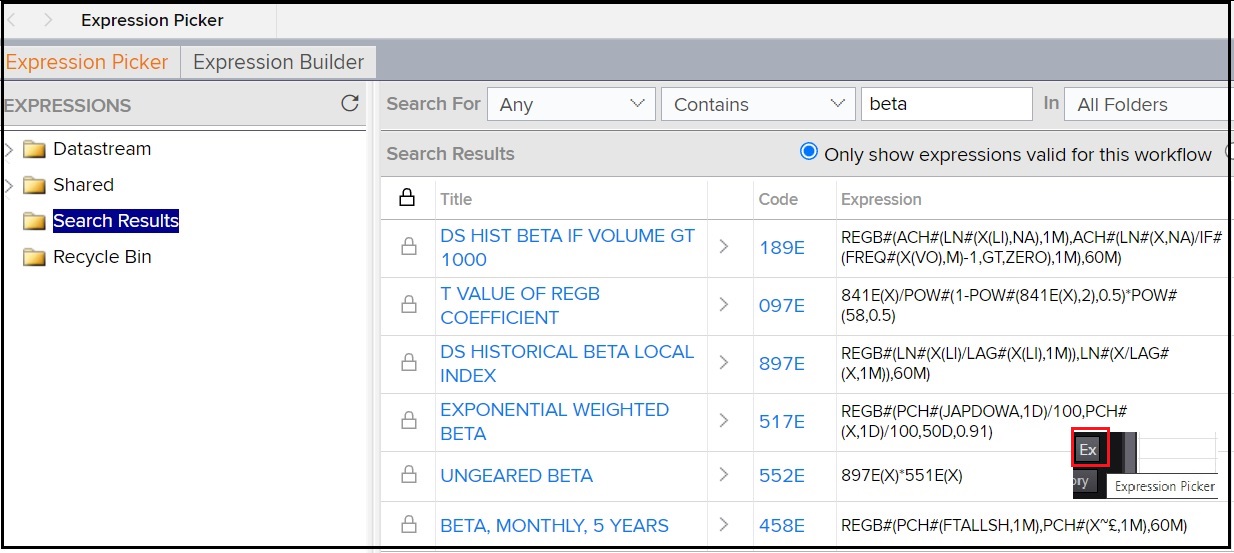Click the forward navigation arrow at top

pos(47,20)
